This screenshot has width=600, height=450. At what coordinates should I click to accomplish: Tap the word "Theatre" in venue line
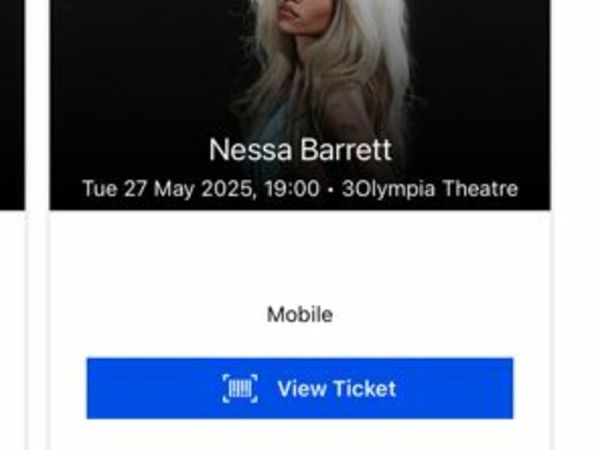(x=481, y=189)
